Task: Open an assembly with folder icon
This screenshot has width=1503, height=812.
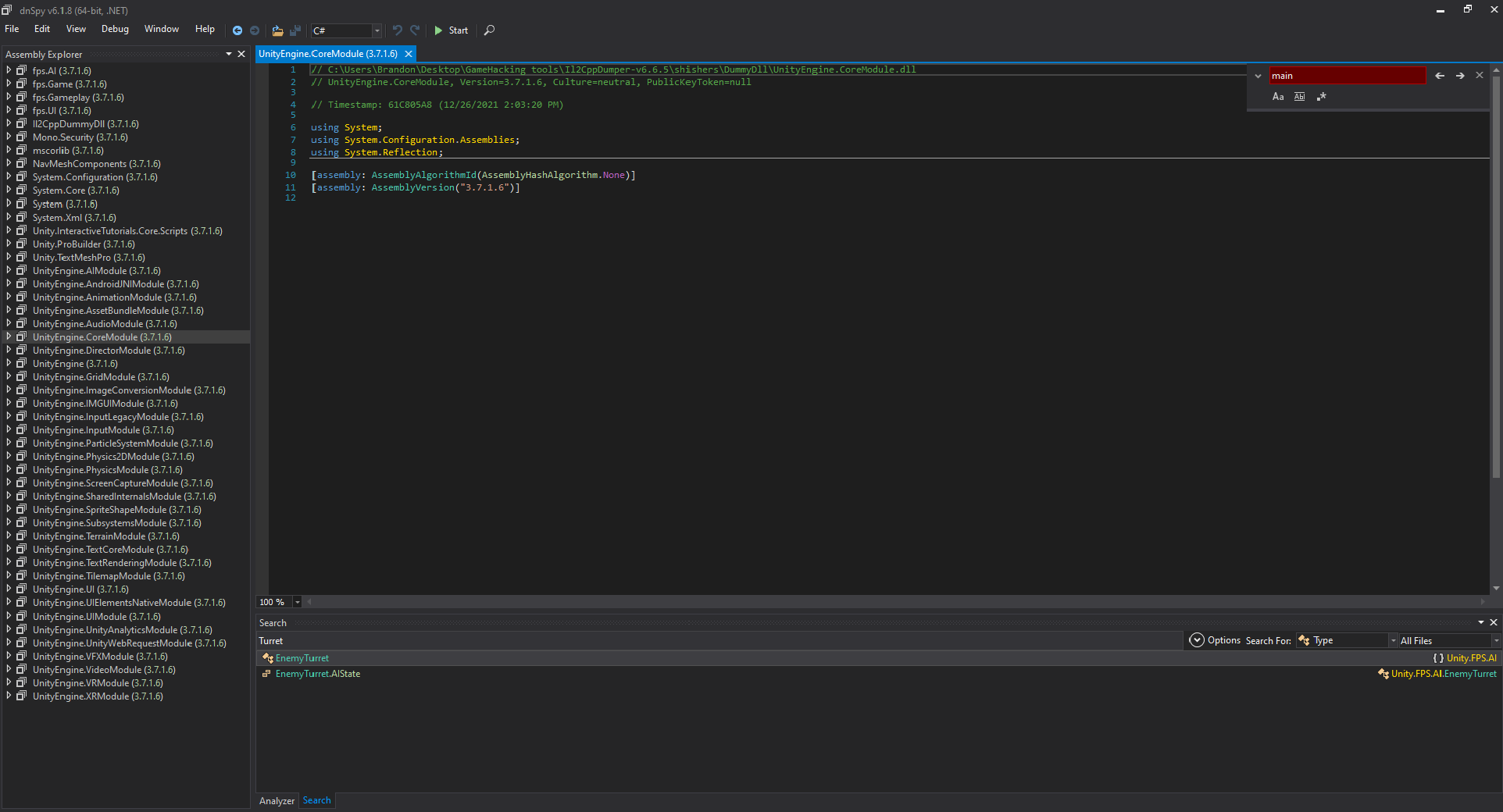Action: [278, 30]
